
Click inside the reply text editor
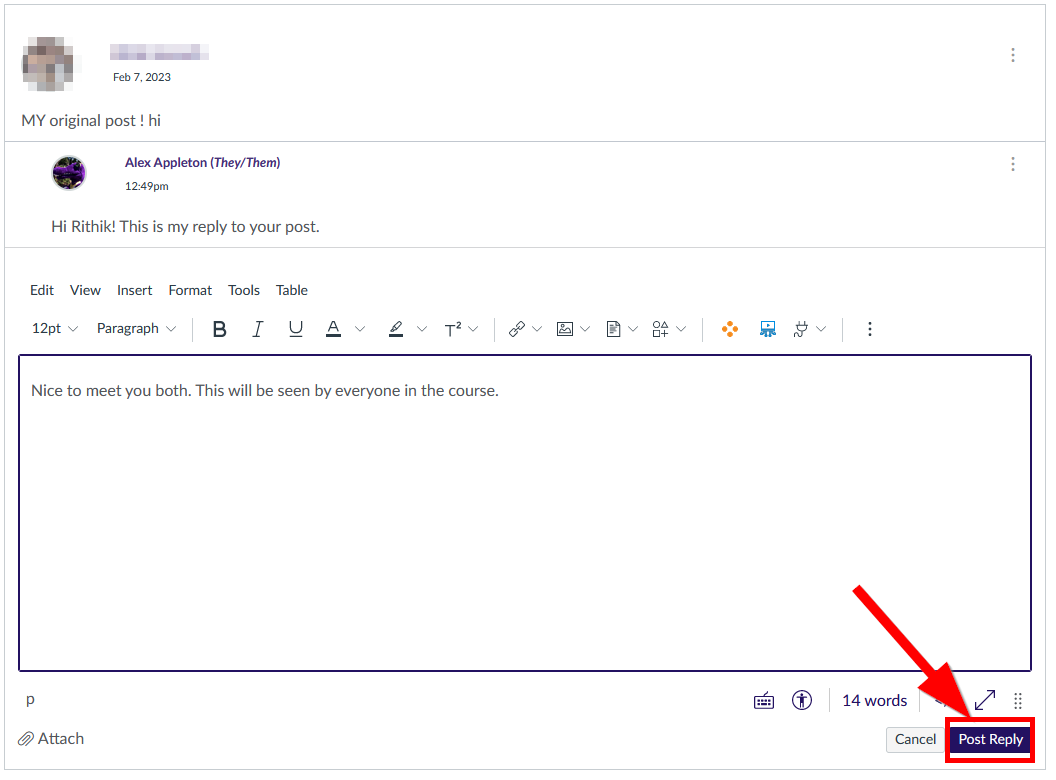pyautogui.click(x=525, y=513)
